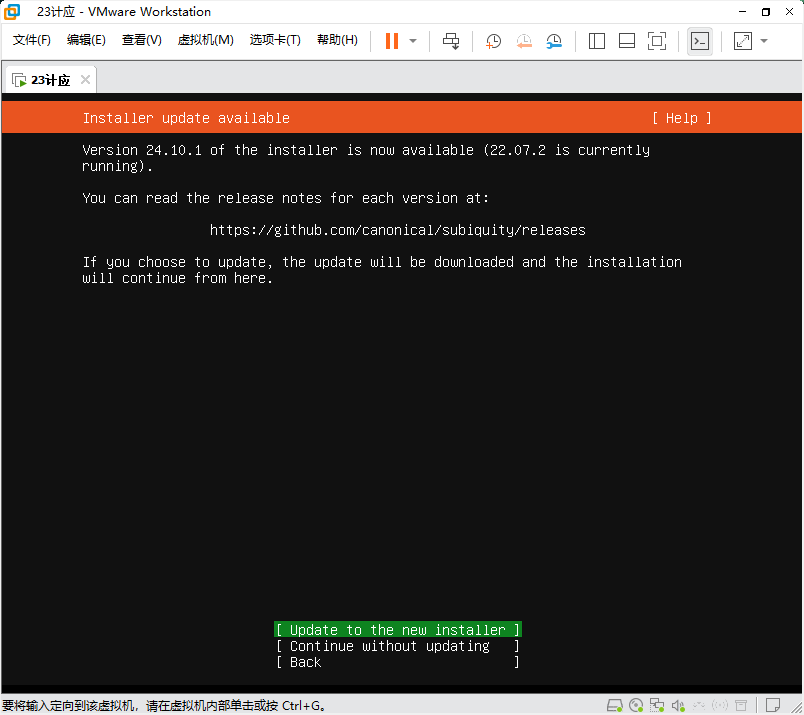Open the 查看(V) menu

[x=142, y=40]
